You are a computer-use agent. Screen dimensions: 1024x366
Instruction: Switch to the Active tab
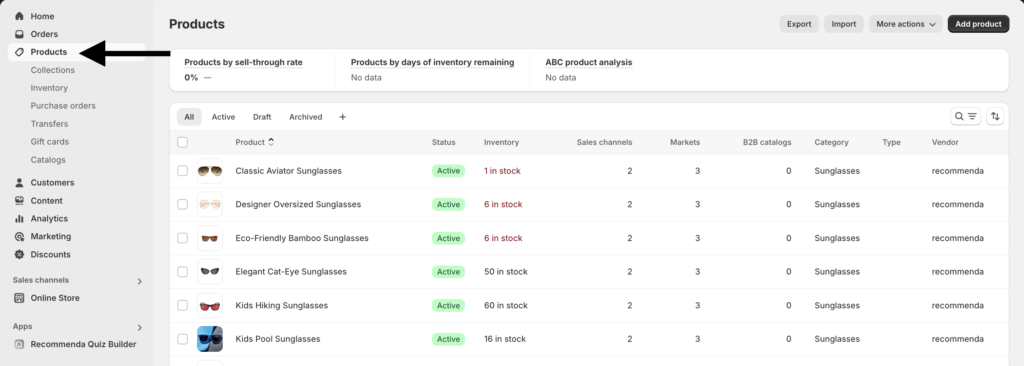coord(223,117)
